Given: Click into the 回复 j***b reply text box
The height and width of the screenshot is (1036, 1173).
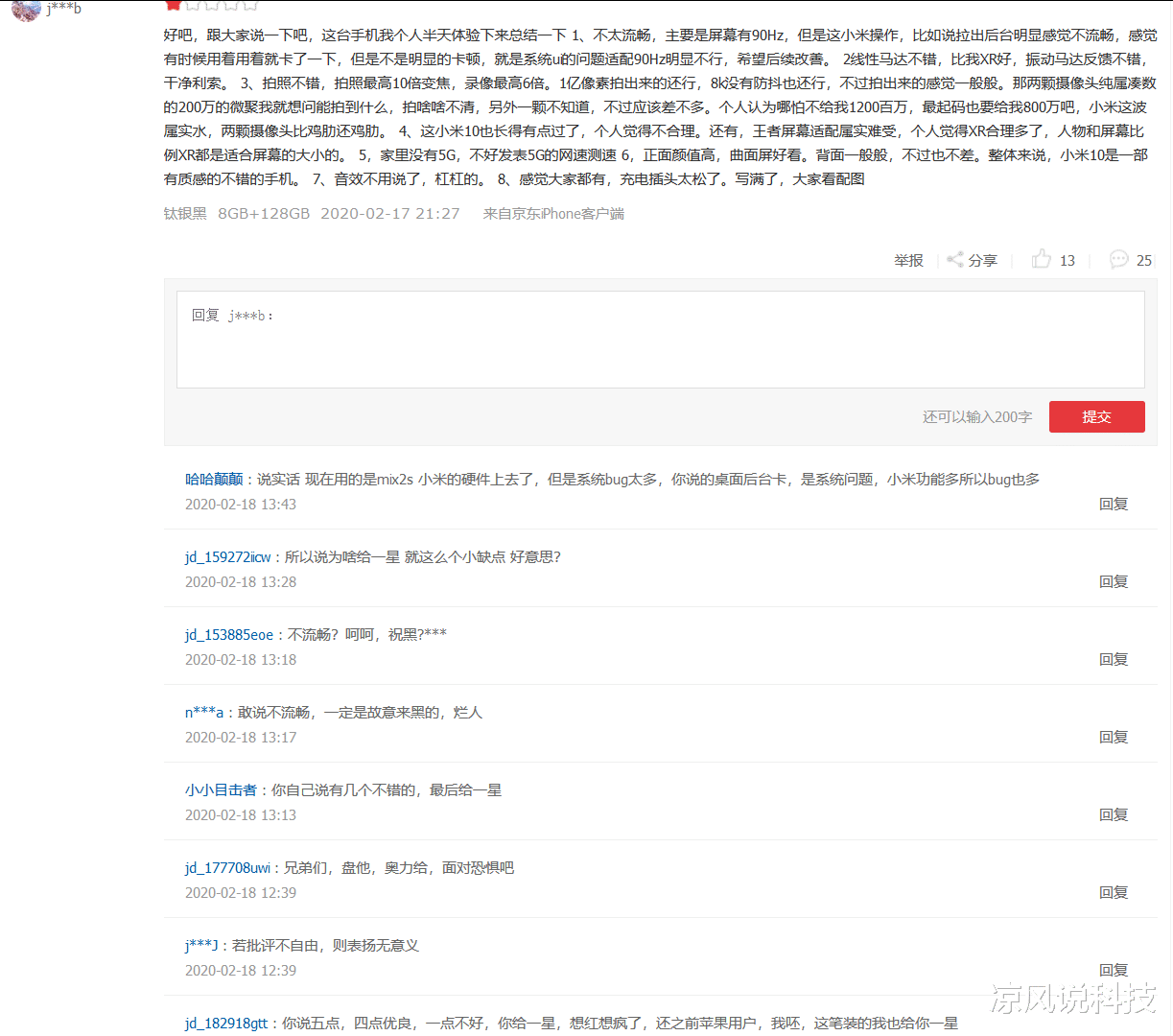Looking at the screenshot, I should point(660,340).
